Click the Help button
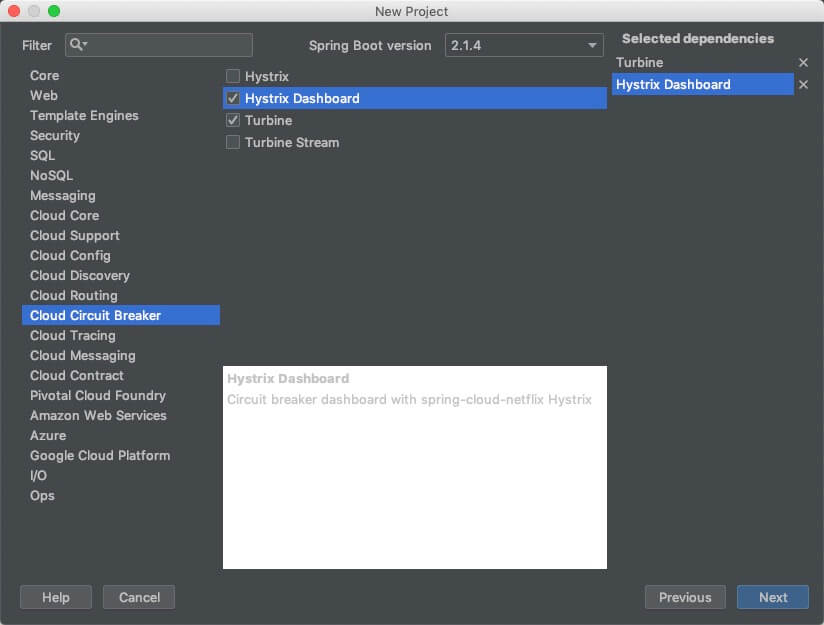Image resolution: width=824 pixels, height=625 pixels. click(56, 597)
